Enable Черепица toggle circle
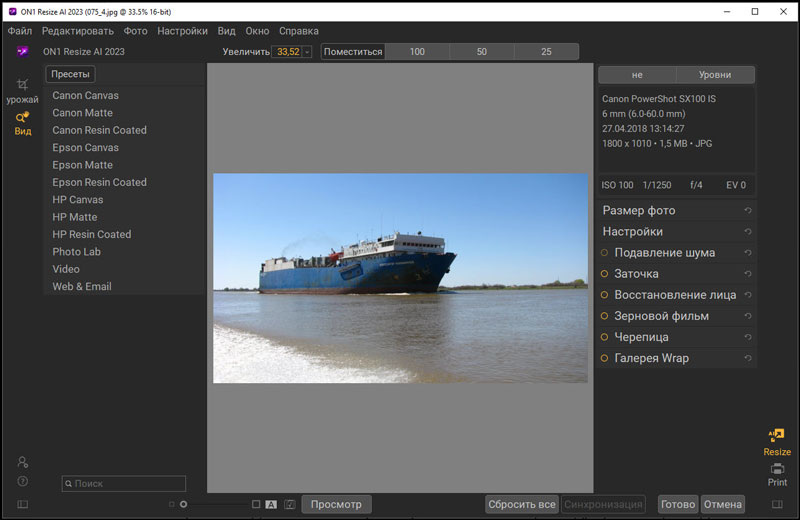The width and height of the screenshot is (800, 520). [x=605, y=337]
